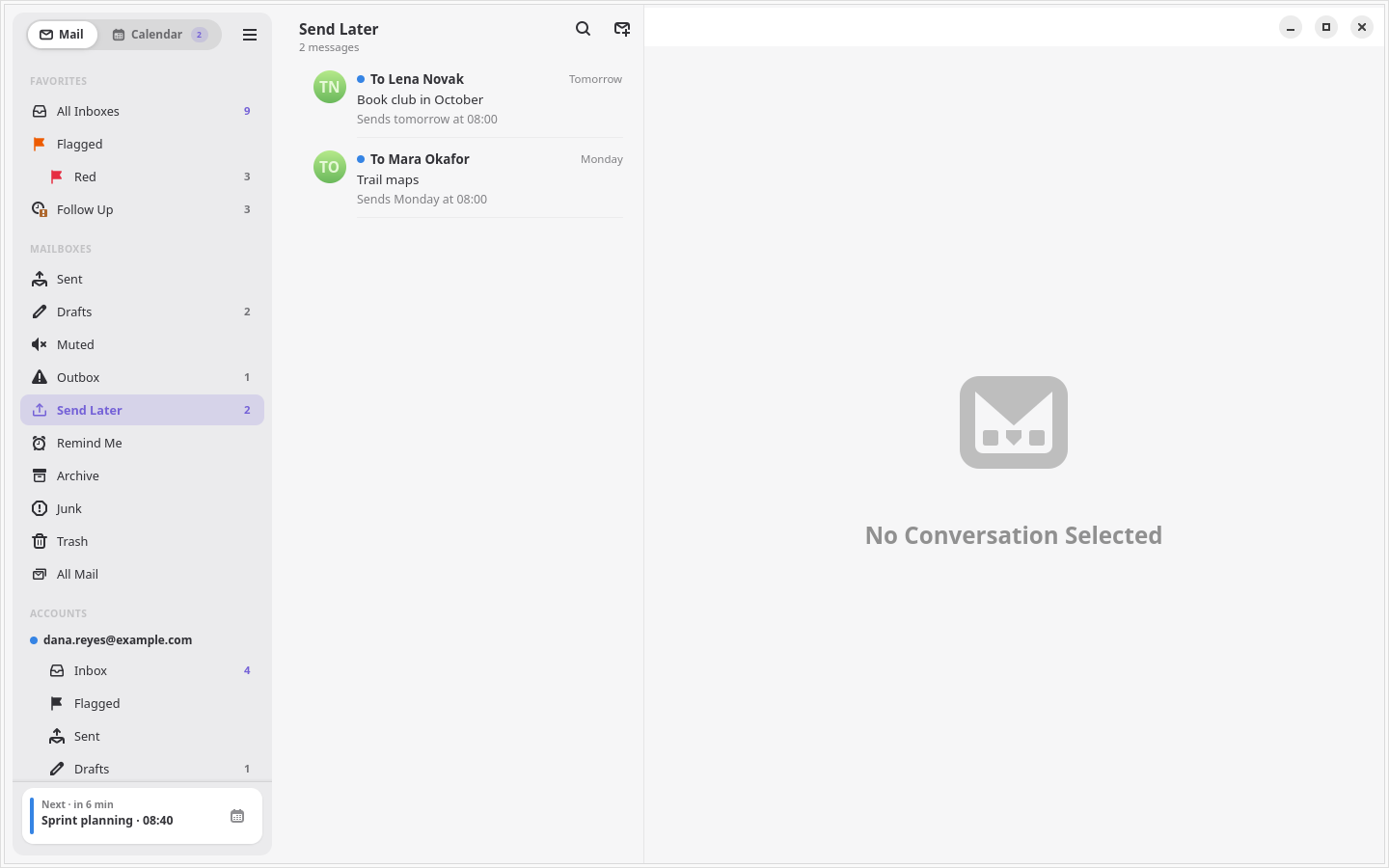Click the orange Flagged flag icon in Favorites
This screenshot has width=1389, height=868.
(40, 144)
